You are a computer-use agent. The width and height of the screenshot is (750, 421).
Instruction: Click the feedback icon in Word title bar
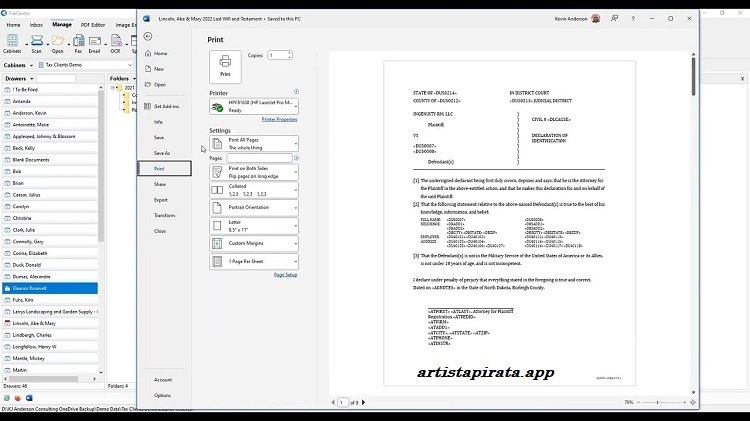click(x=615, y=18)
